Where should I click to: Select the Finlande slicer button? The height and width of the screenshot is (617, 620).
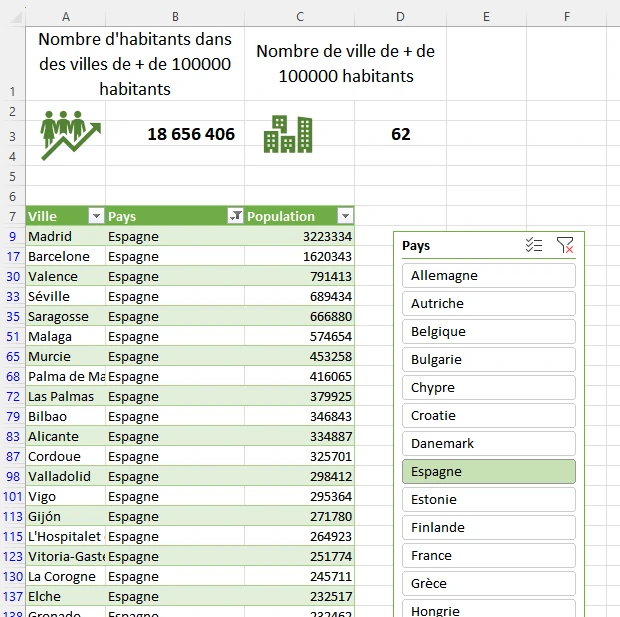pos(488,527)
